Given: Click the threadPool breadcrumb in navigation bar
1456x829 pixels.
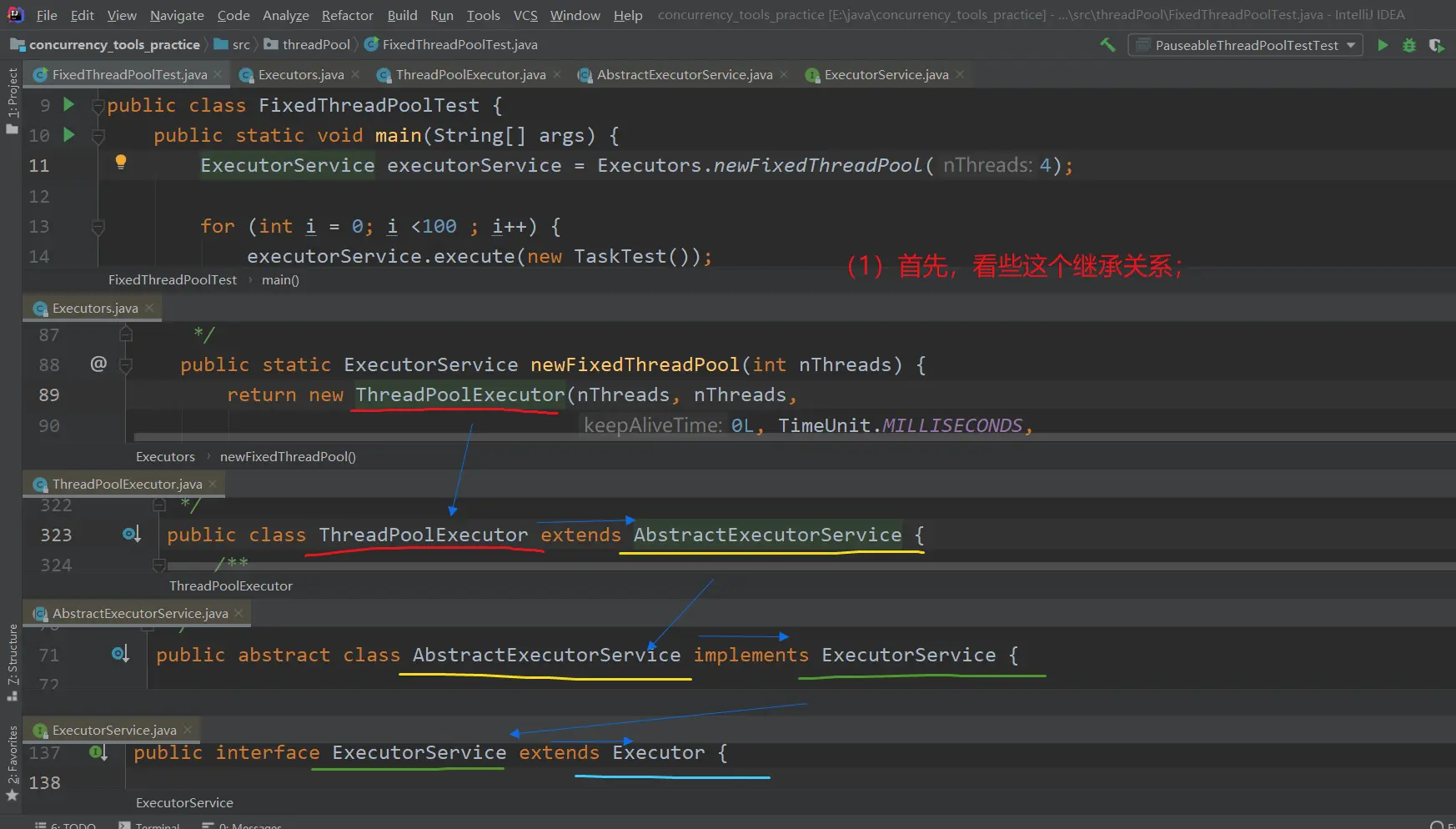Looking at the screenshot, I should (316, 45).
